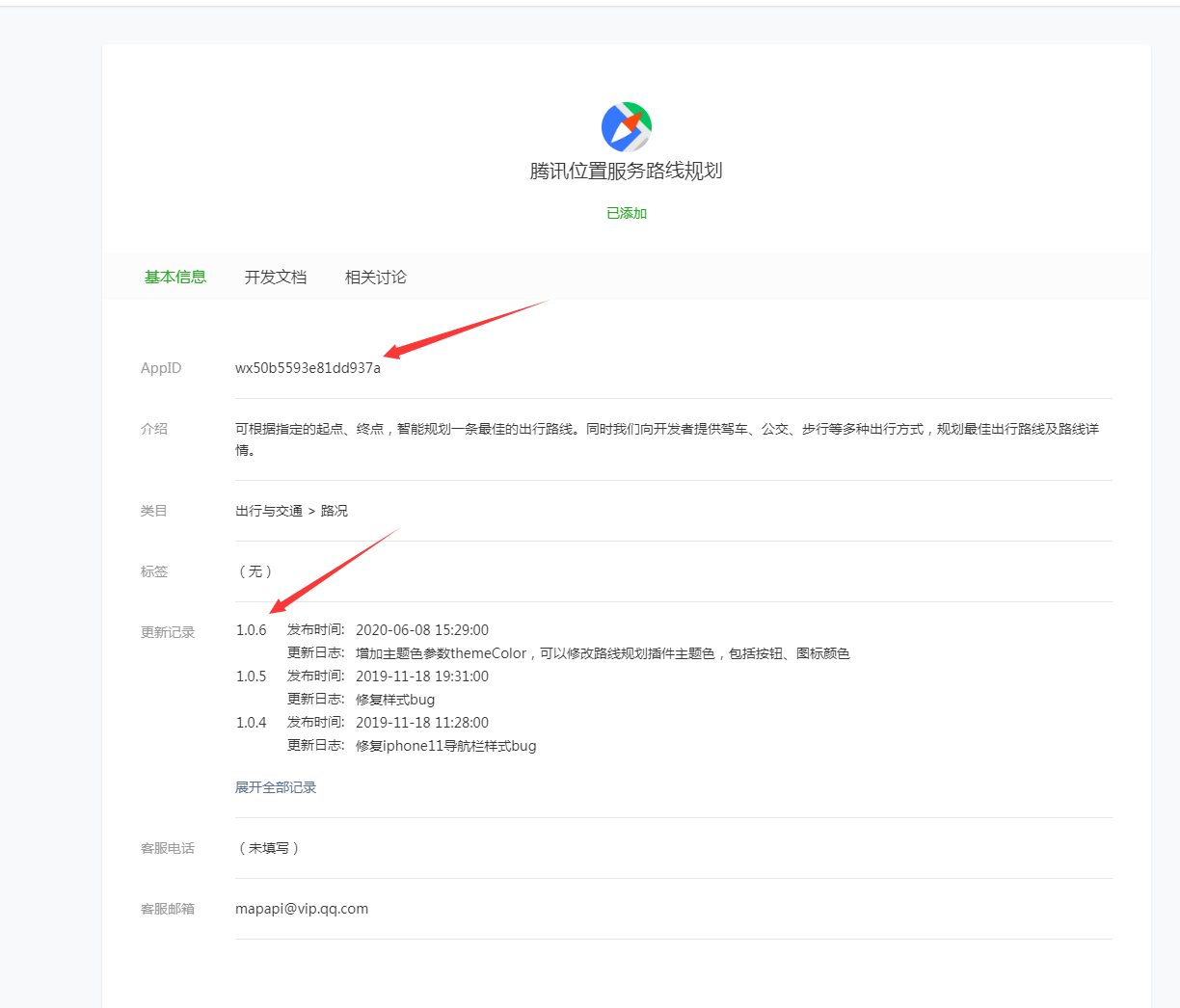This screenshot has height=1008, width=1180.
Task: Click the plugin title 腾讯位置服务路线规划
Action: 627,171
